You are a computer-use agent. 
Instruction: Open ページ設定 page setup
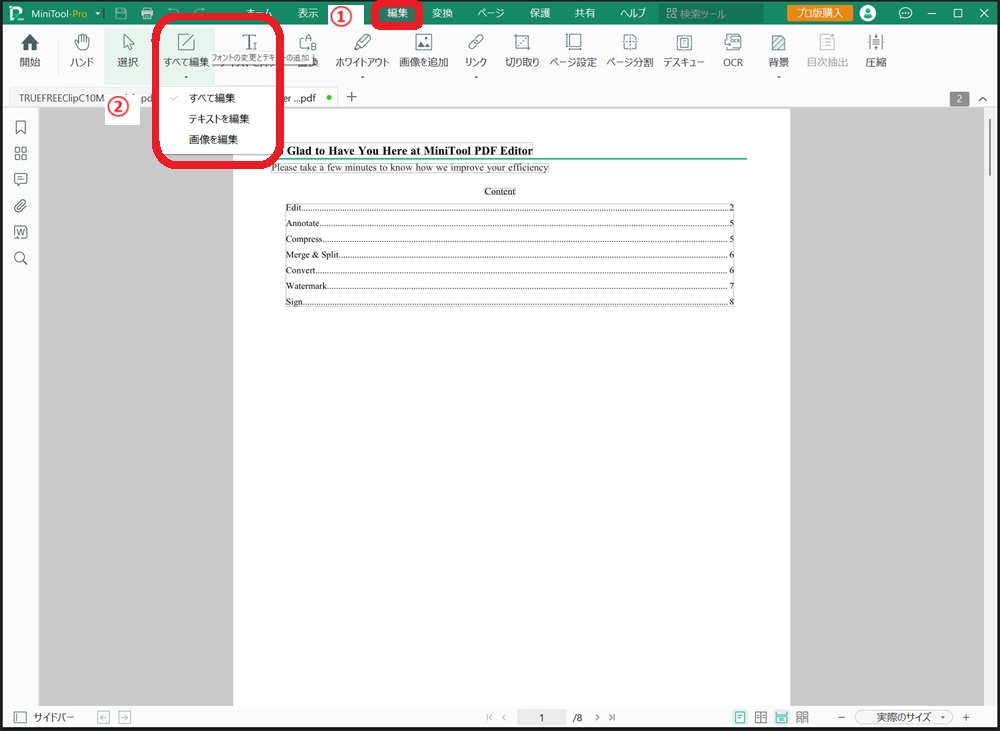(x=573, y=50)
